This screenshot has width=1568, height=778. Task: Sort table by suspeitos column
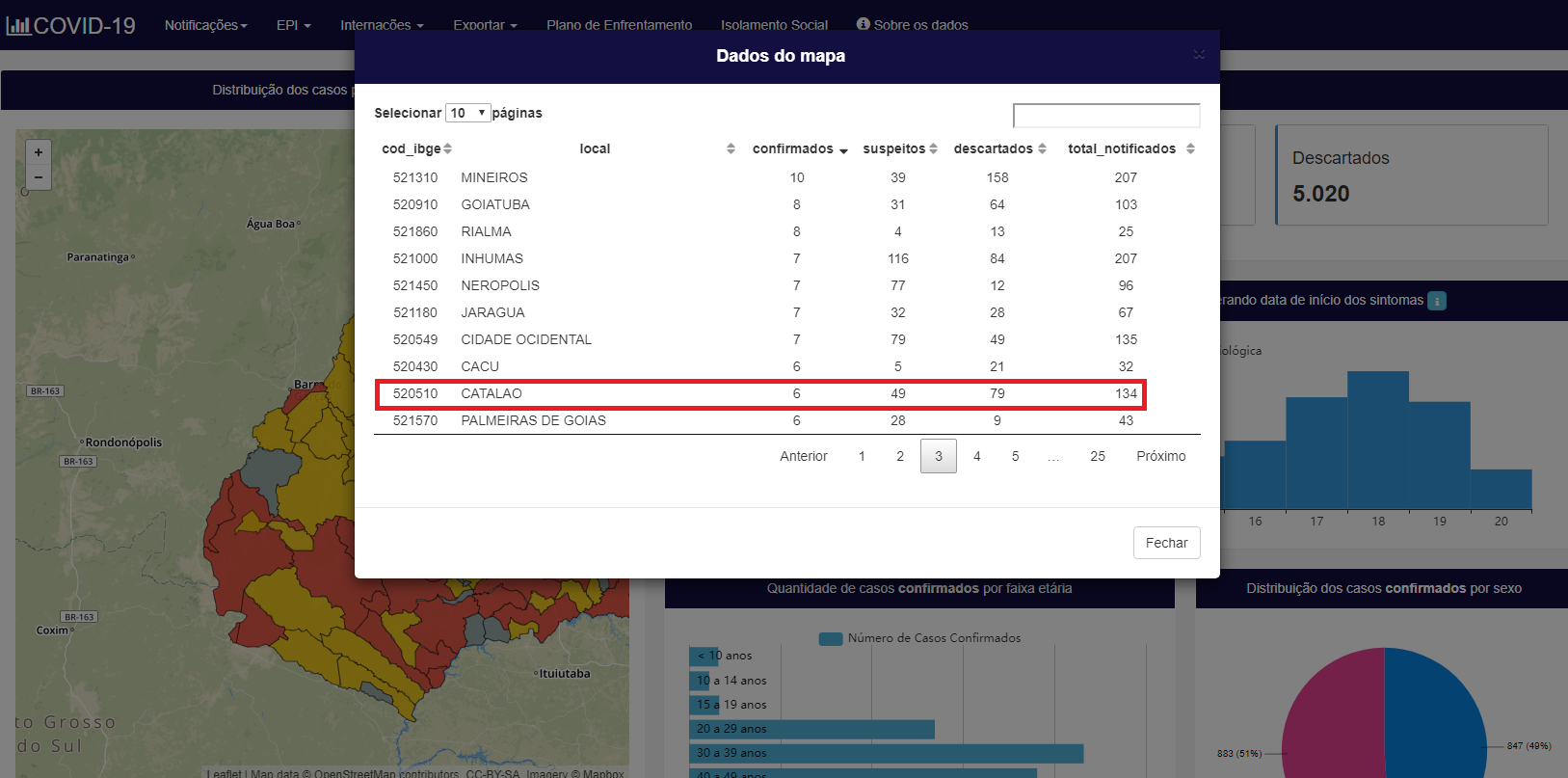click(x=933, y=148)
